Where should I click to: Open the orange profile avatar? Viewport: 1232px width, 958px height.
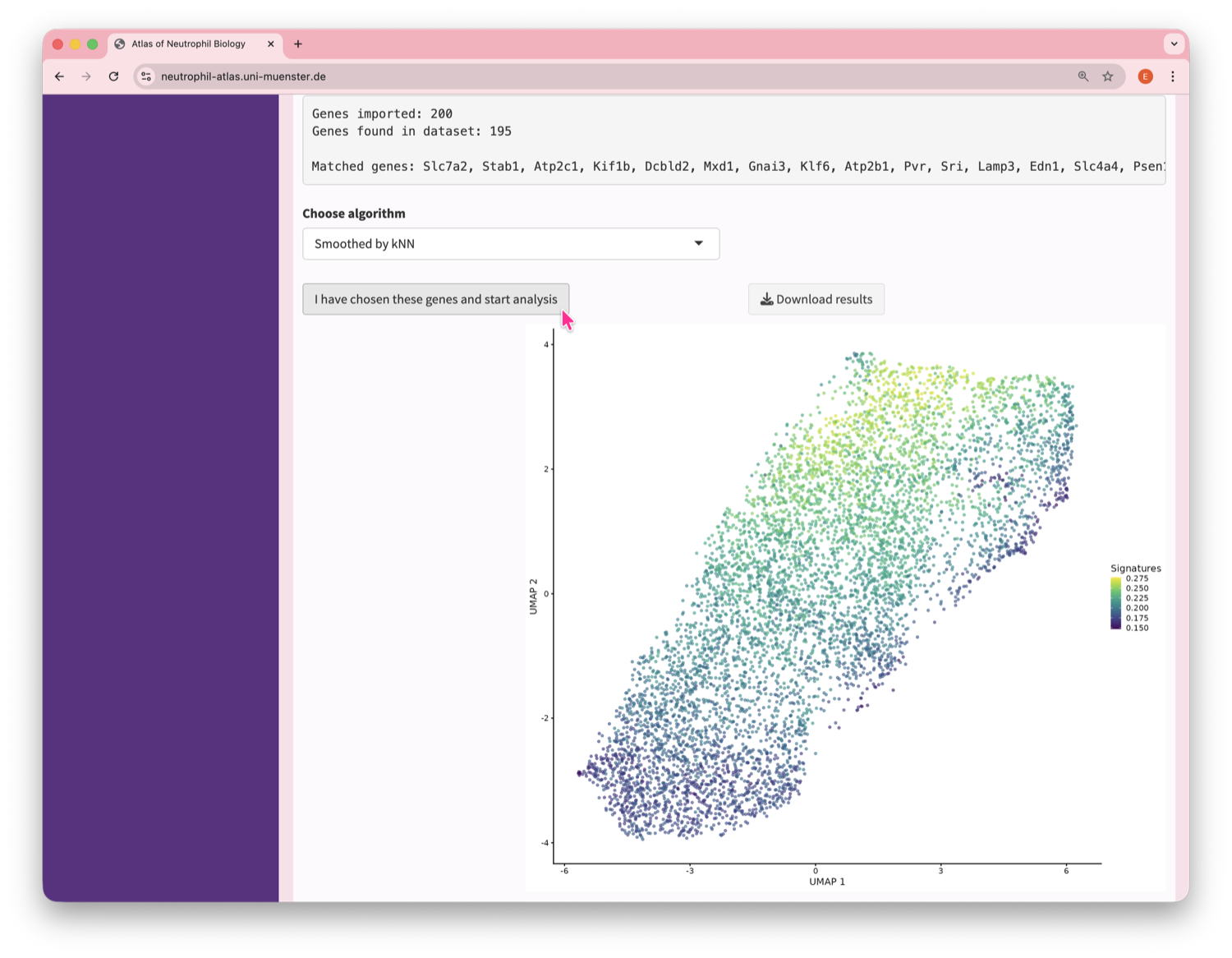point(1145,76)
